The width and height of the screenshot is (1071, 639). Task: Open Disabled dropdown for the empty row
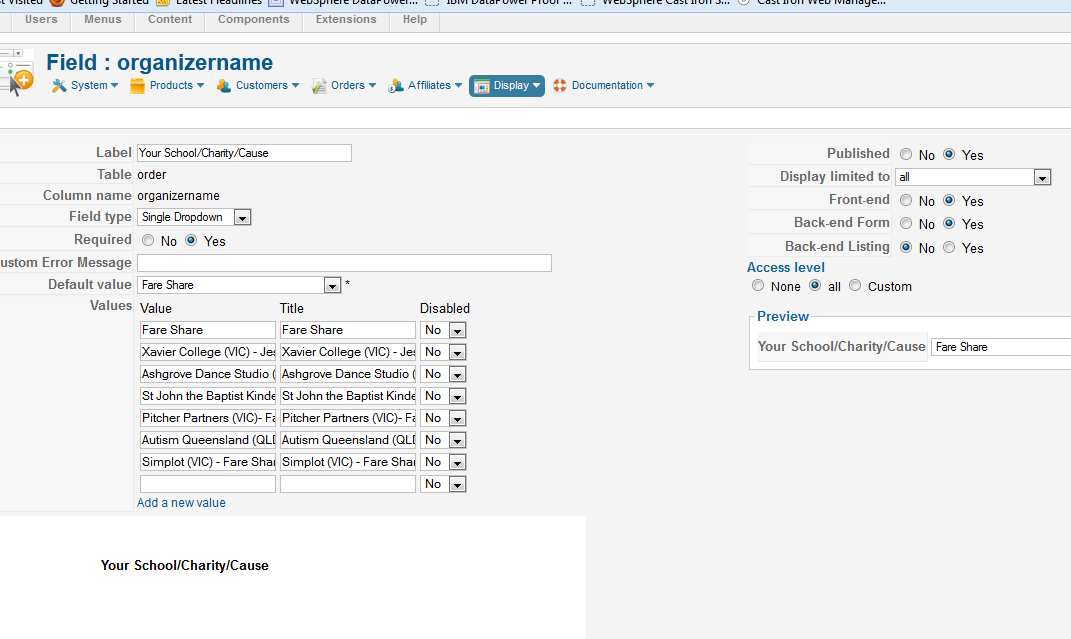coord(443,484)
